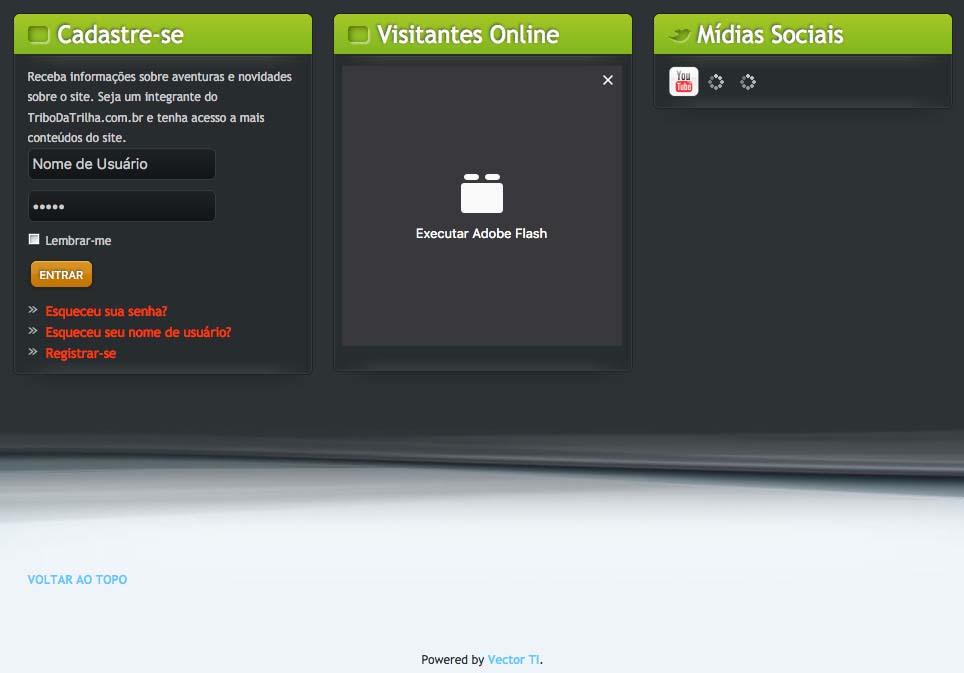Dismiss the Flash placeholder with the X
The height and width of the screenshot is (673, 964).
(608, 80)
